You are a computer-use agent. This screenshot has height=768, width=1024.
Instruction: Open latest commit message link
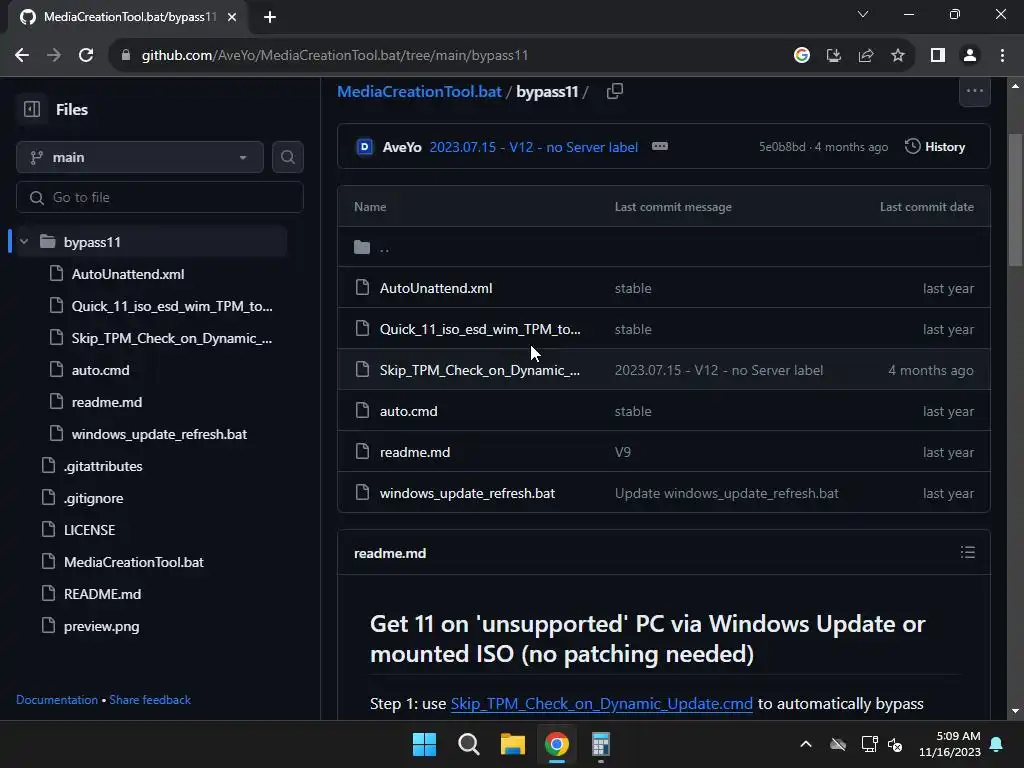pos(534,147)
